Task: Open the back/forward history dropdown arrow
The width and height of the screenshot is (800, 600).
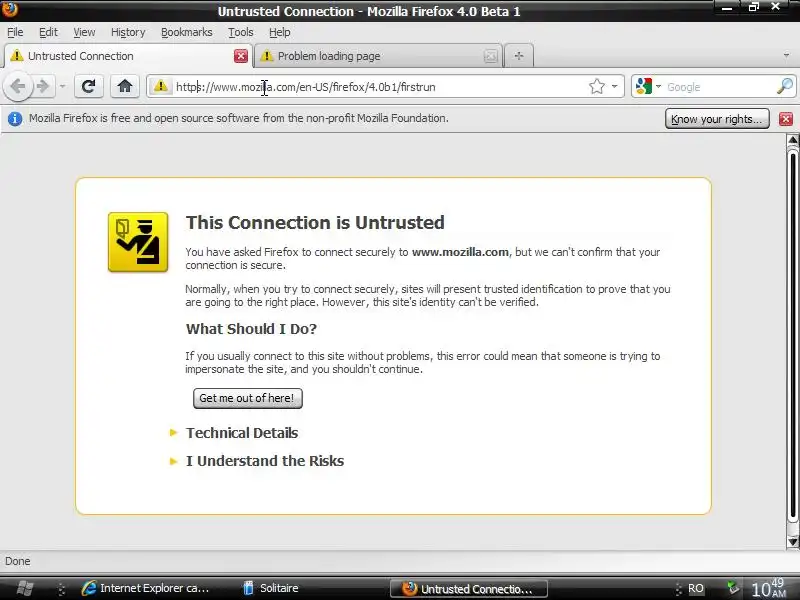Action: tap(62, 86)
